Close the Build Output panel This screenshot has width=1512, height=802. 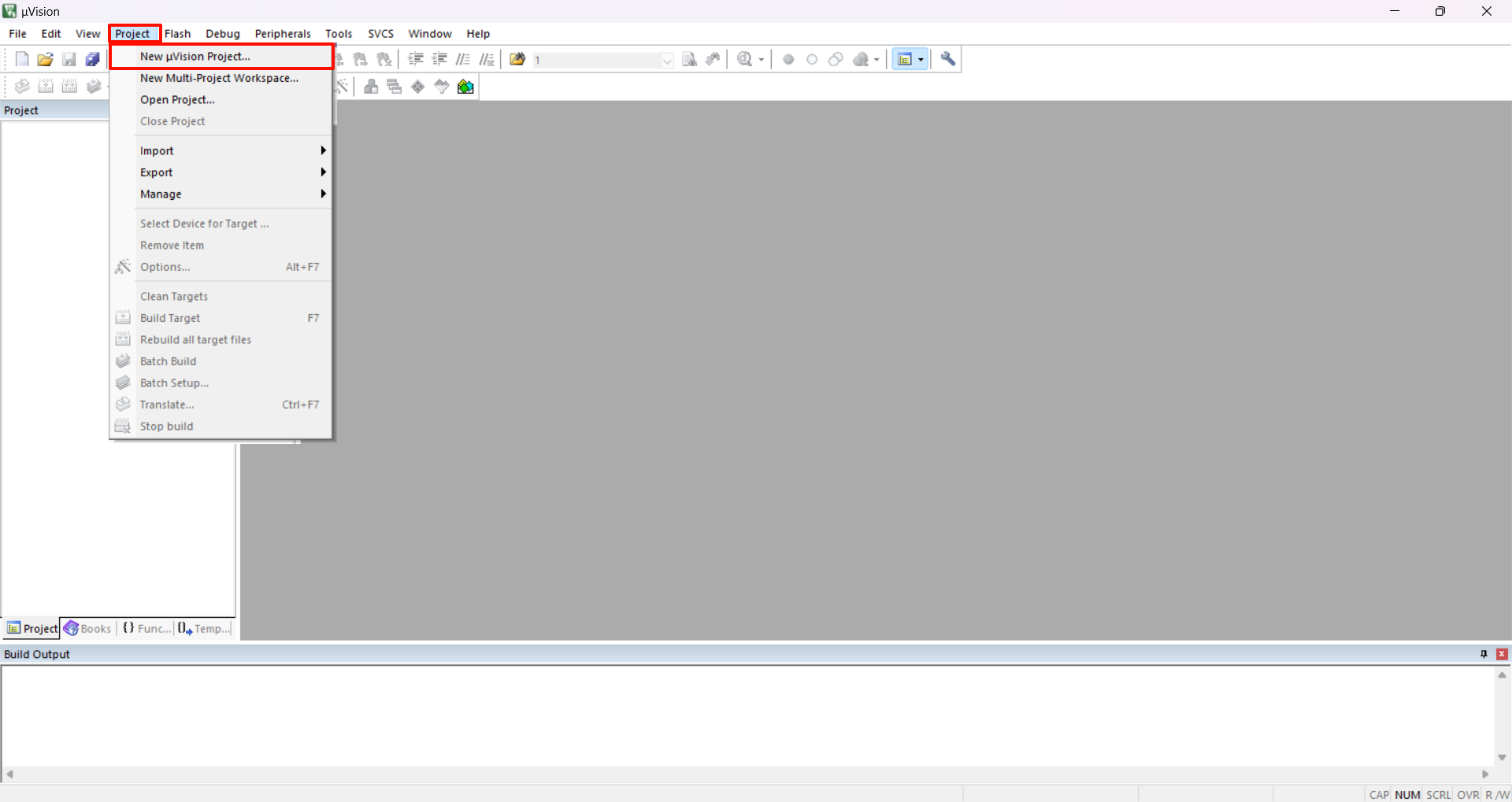pos(1502,654)
